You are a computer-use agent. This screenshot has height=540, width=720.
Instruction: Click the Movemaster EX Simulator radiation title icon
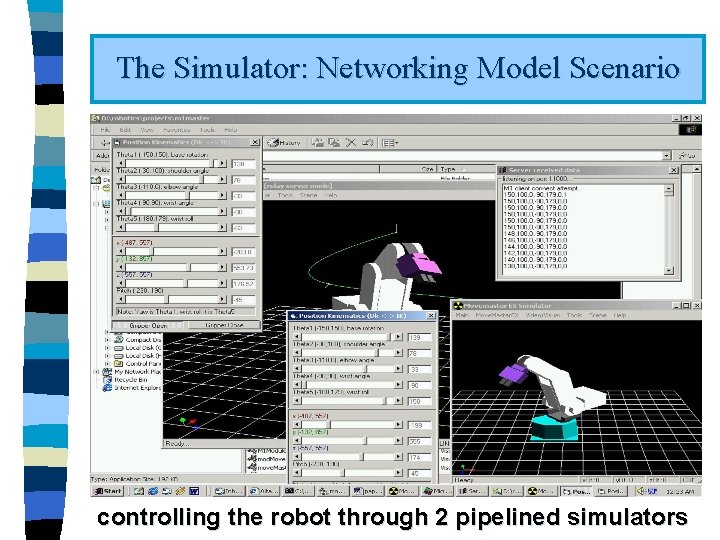(458, 306)
